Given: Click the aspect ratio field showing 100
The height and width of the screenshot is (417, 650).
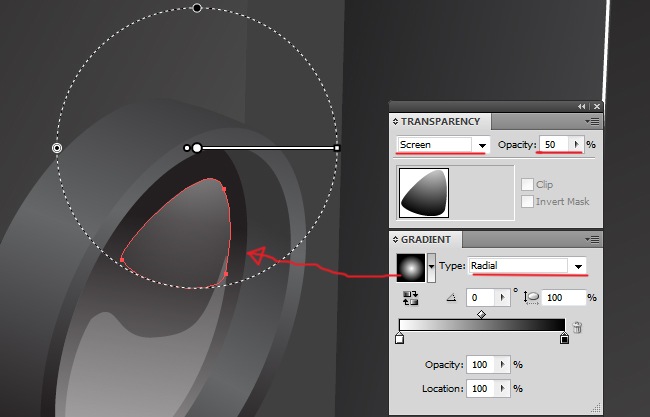Looking at the screenshot, I should (x=563, y=298).
